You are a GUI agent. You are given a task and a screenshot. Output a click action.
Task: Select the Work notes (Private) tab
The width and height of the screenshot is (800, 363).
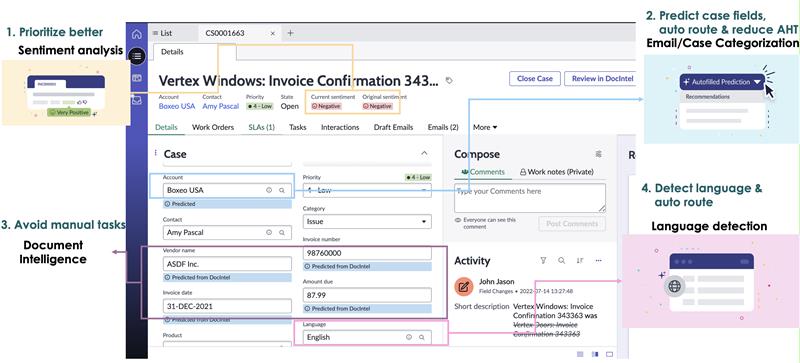click(x=557, y=172)
